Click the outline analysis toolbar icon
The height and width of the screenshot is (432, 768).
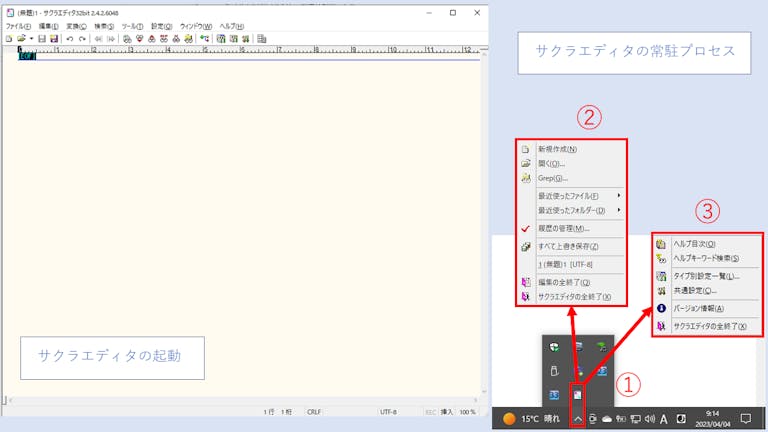[x=205, y=39]
